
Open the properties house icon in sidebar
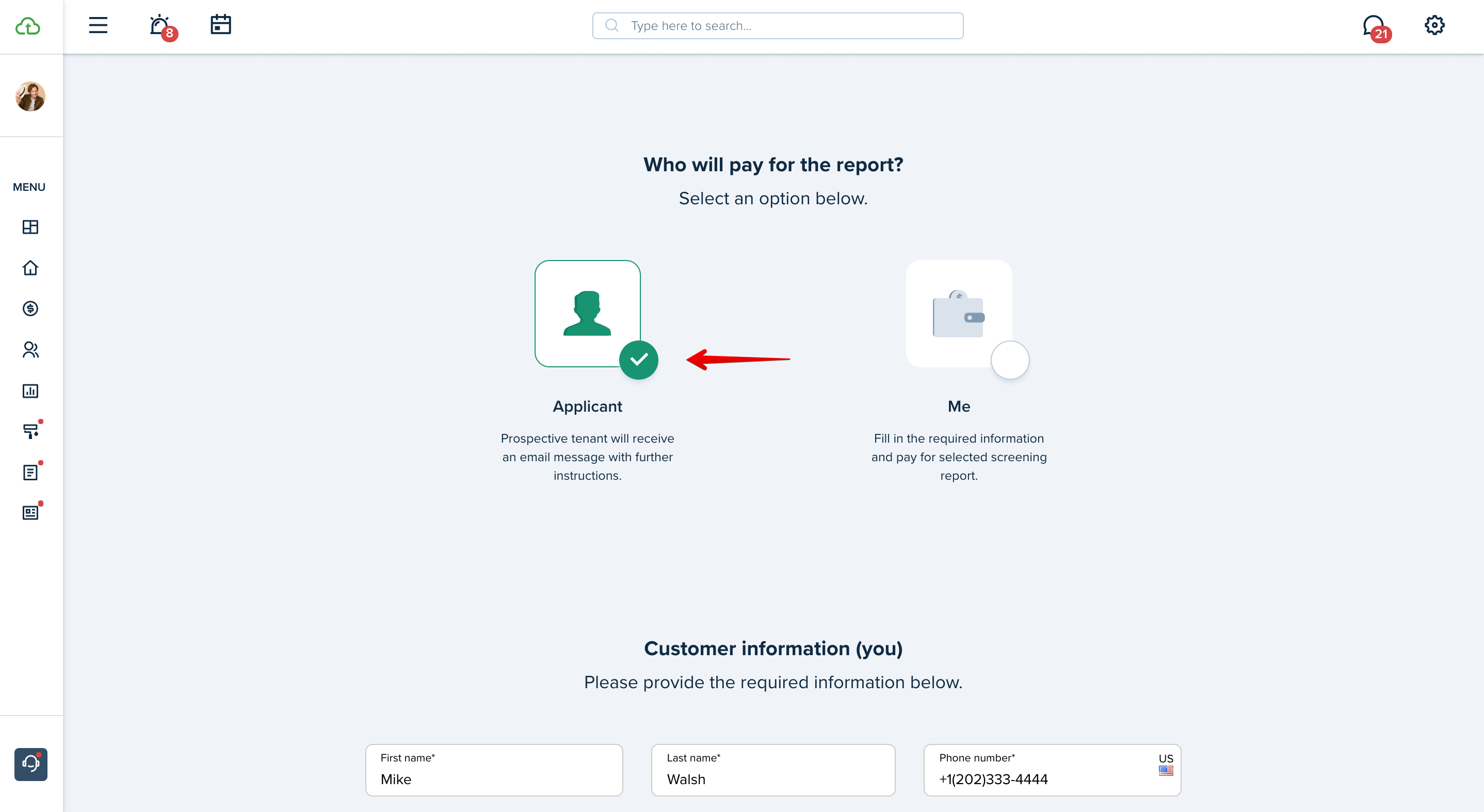pos(30,268)
